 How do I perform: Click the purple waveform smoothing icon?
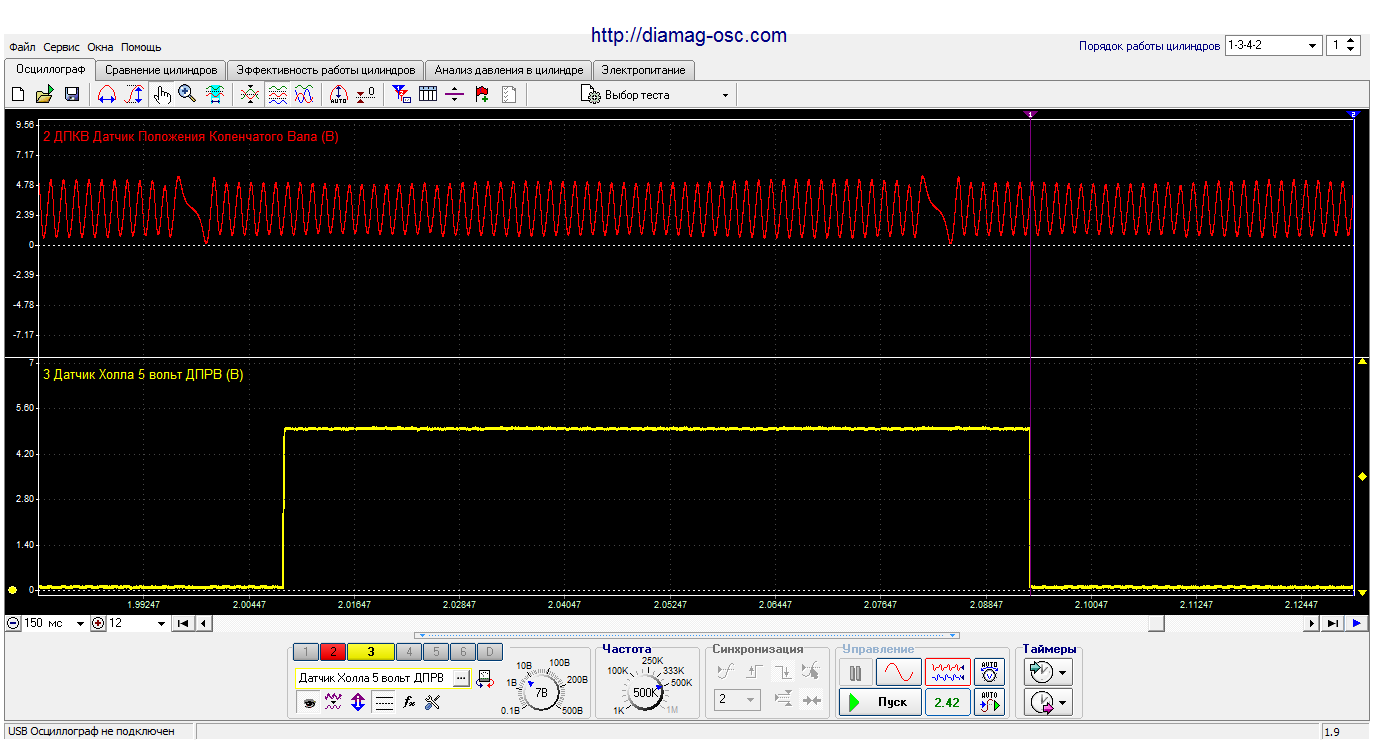click(x=334, y=703)
